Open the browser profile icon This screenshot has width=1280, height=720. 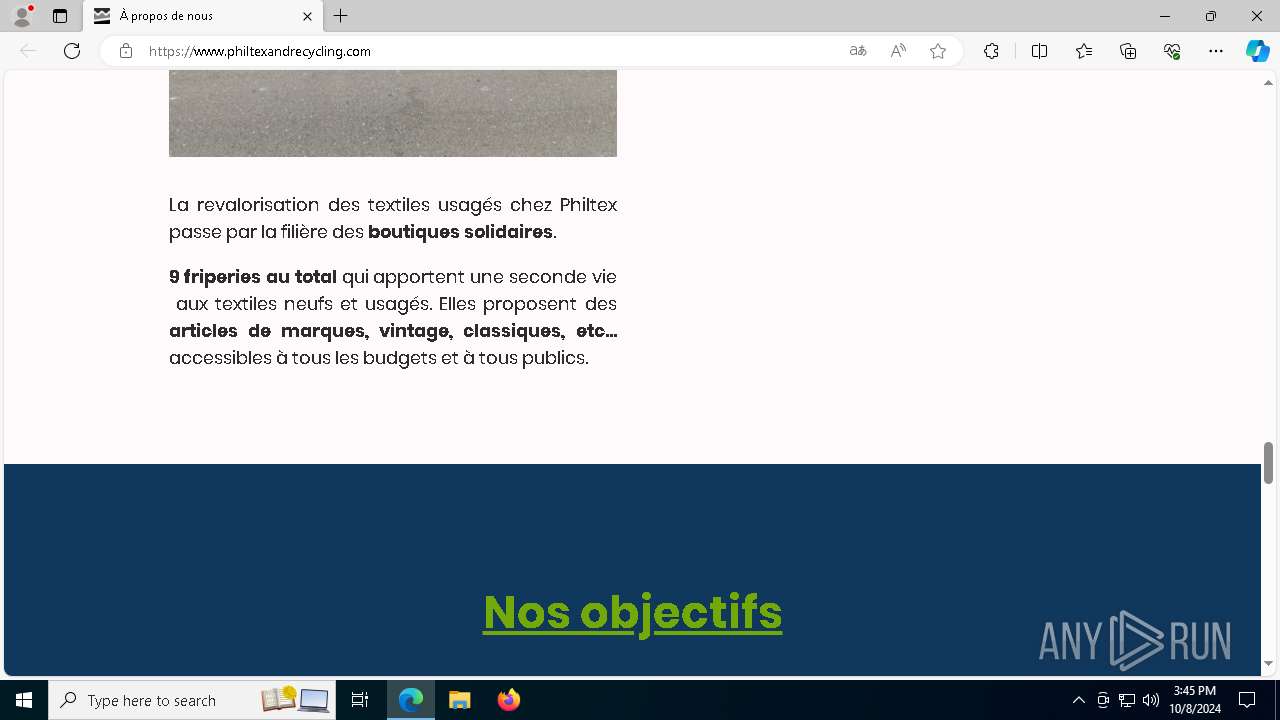pos(22,16)
